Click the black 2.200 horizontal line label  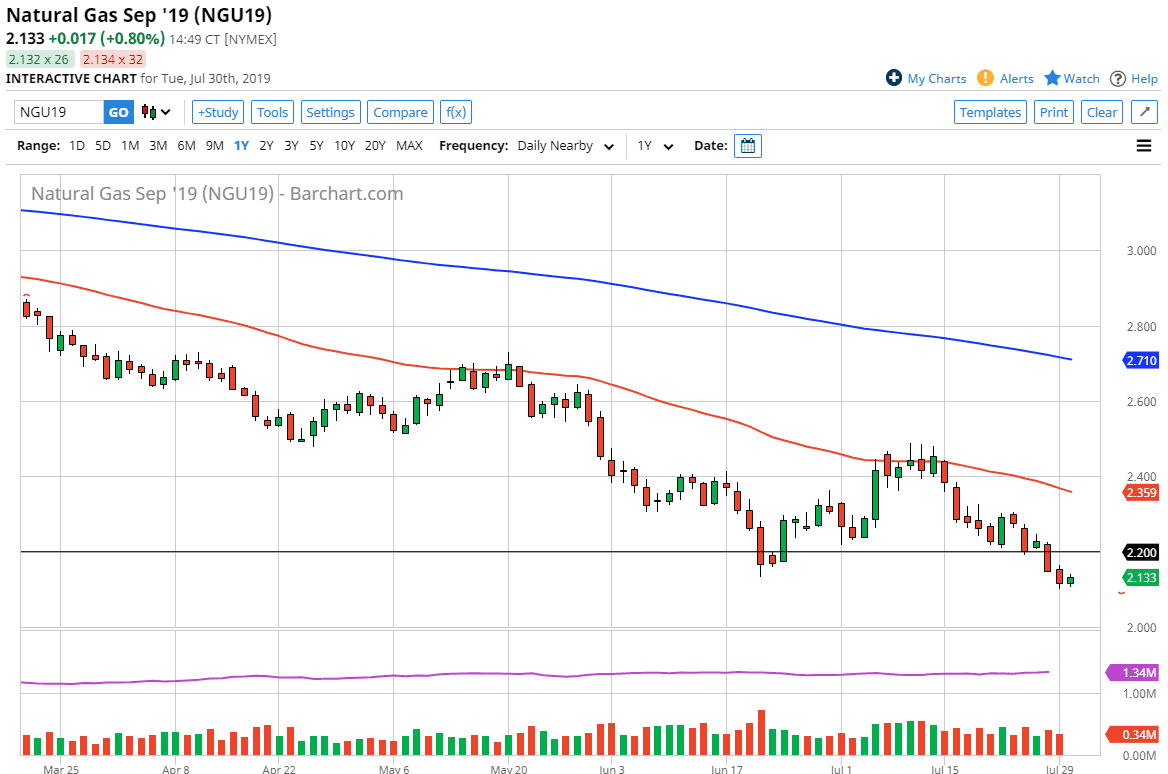click(x=1141, y=553)
